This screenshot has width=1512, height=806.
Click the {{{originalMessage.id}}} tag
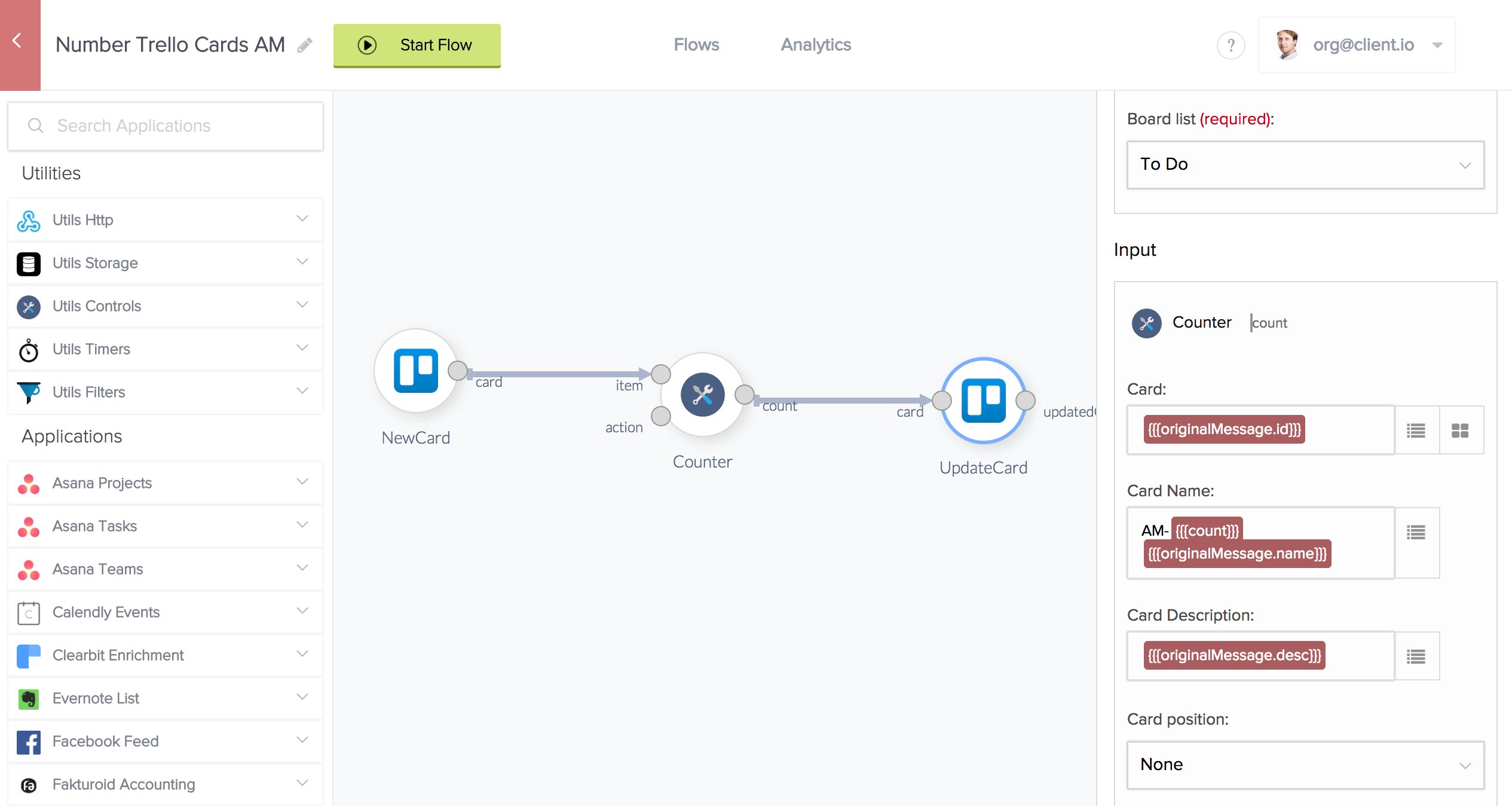pos(1224,429)
